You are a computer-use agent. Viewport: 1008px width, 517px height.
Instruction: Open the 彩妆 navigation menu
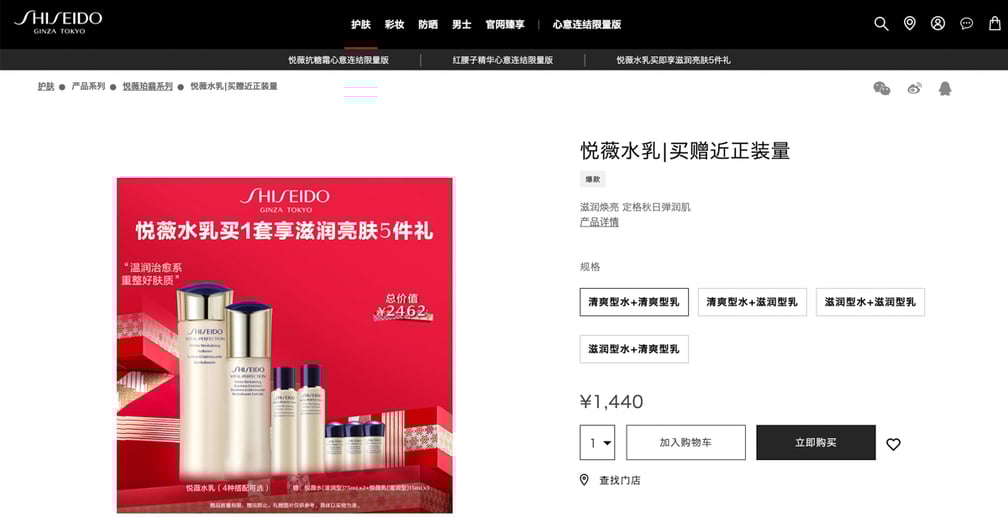[394, 24]
